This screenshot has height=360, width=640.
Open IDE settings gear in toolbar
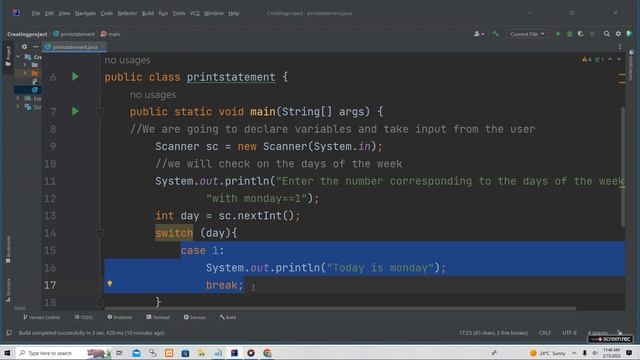618,34
